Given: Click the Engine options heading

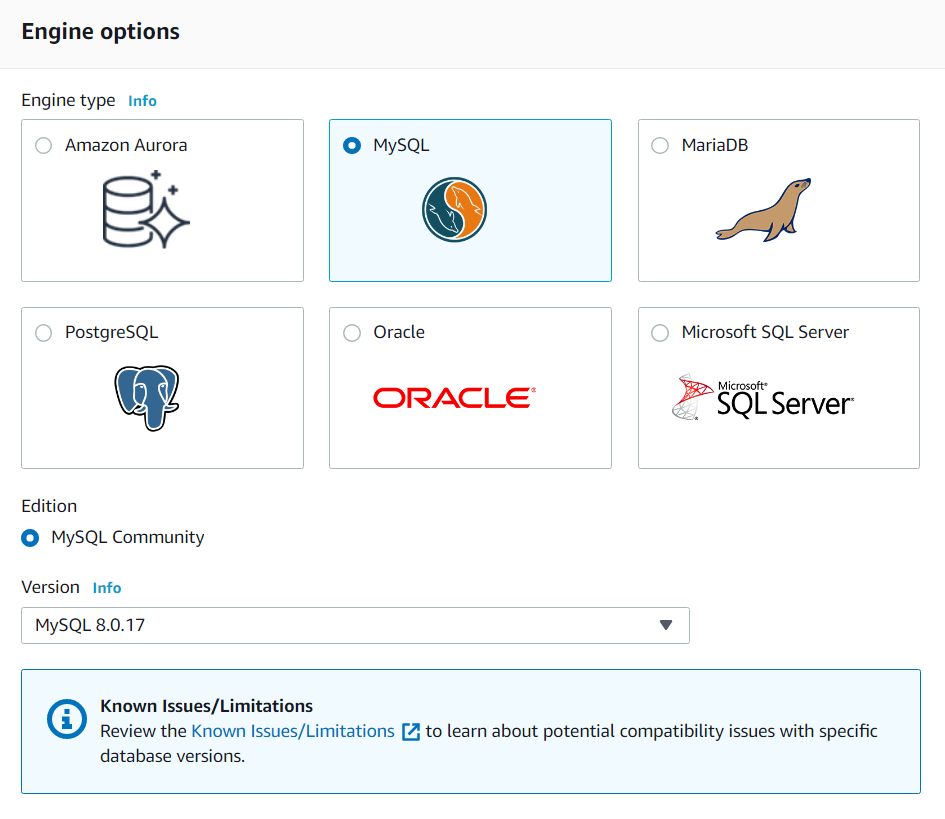Looking at the screenshot, I should coord(101,31).
